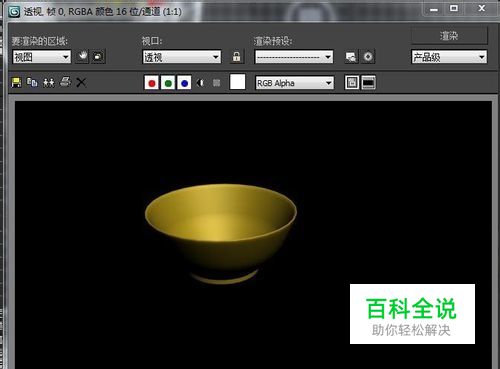Click the white color swatch
The width and height of the screenshot is (500, 369).
[238, 82]
